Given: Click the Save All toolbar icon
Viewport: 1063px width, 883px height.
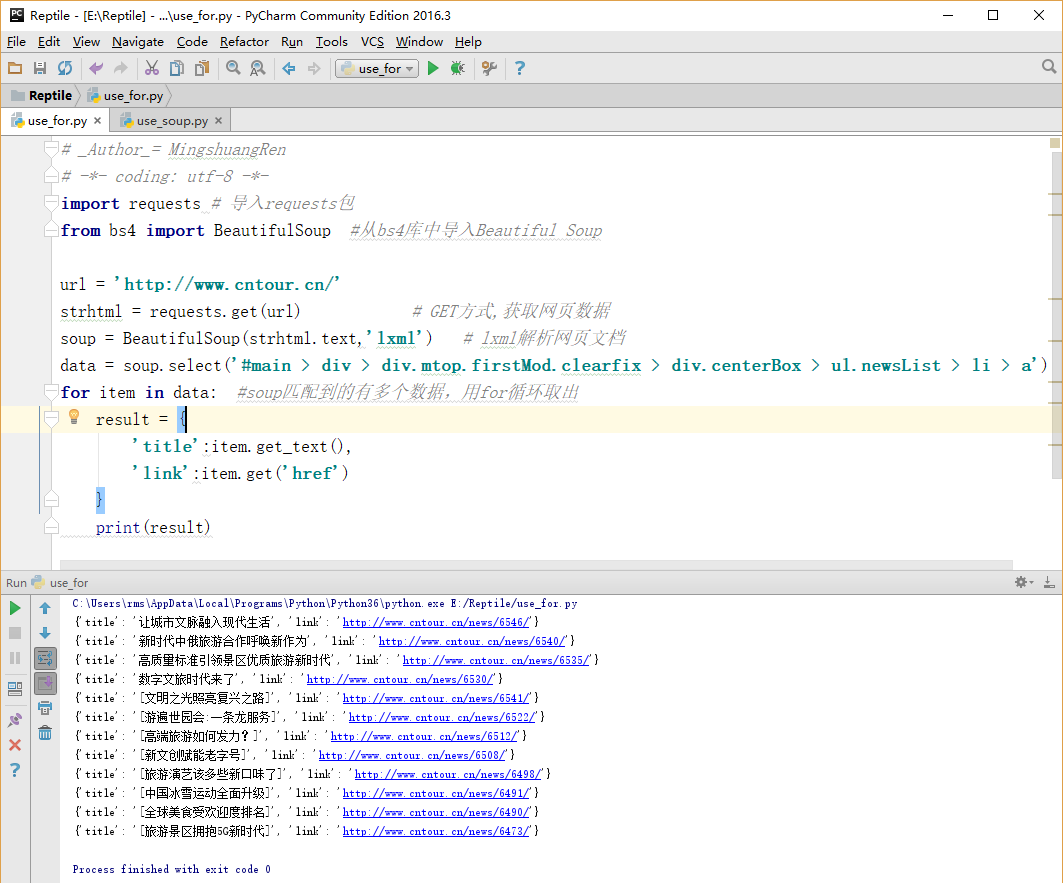Looking at the screenshot, I should [40, 68].
